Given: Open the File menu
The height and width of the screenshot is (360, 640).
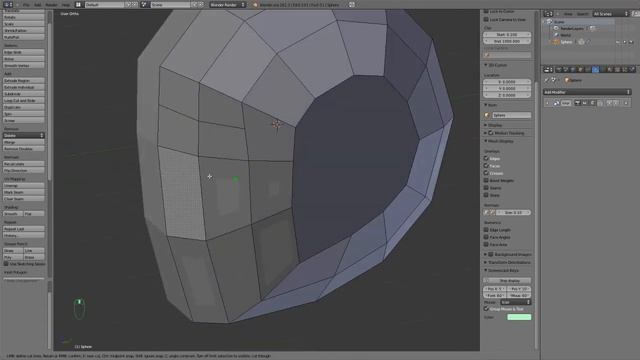Looking at the screenshot, I should [x=26, y=4].
